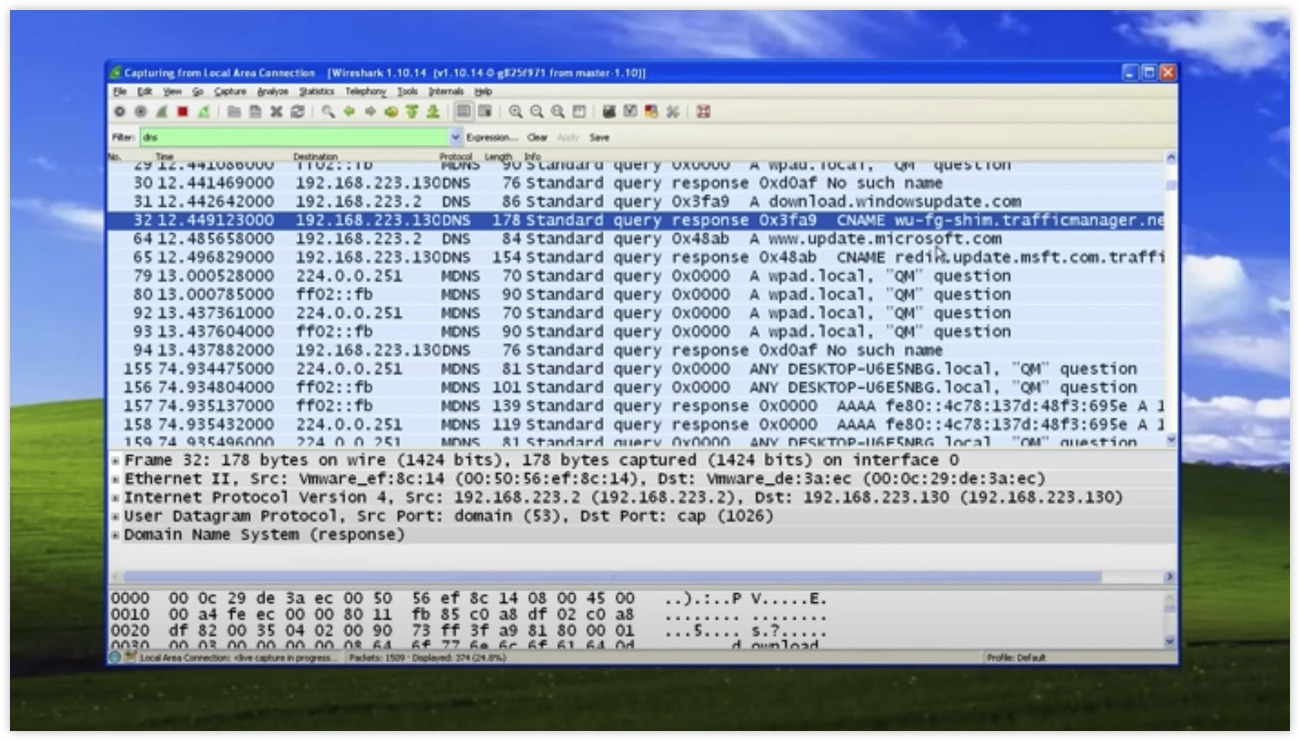This screenshot has width=1300, height=741.
Task: Reset zoom to normal size
Action: [557, 112]
